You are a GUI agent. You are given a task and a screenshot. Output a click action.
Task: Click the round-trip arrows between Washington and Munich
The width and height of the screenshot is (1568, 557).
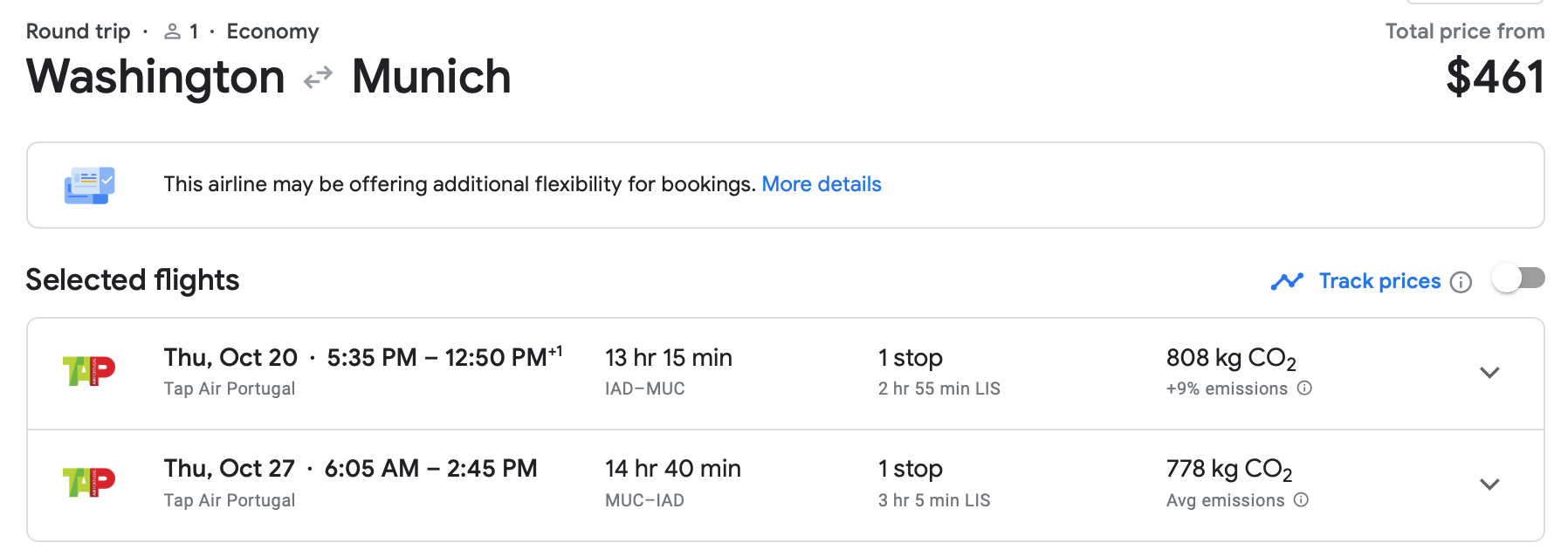pyautogui.click(x=318, y=78)
